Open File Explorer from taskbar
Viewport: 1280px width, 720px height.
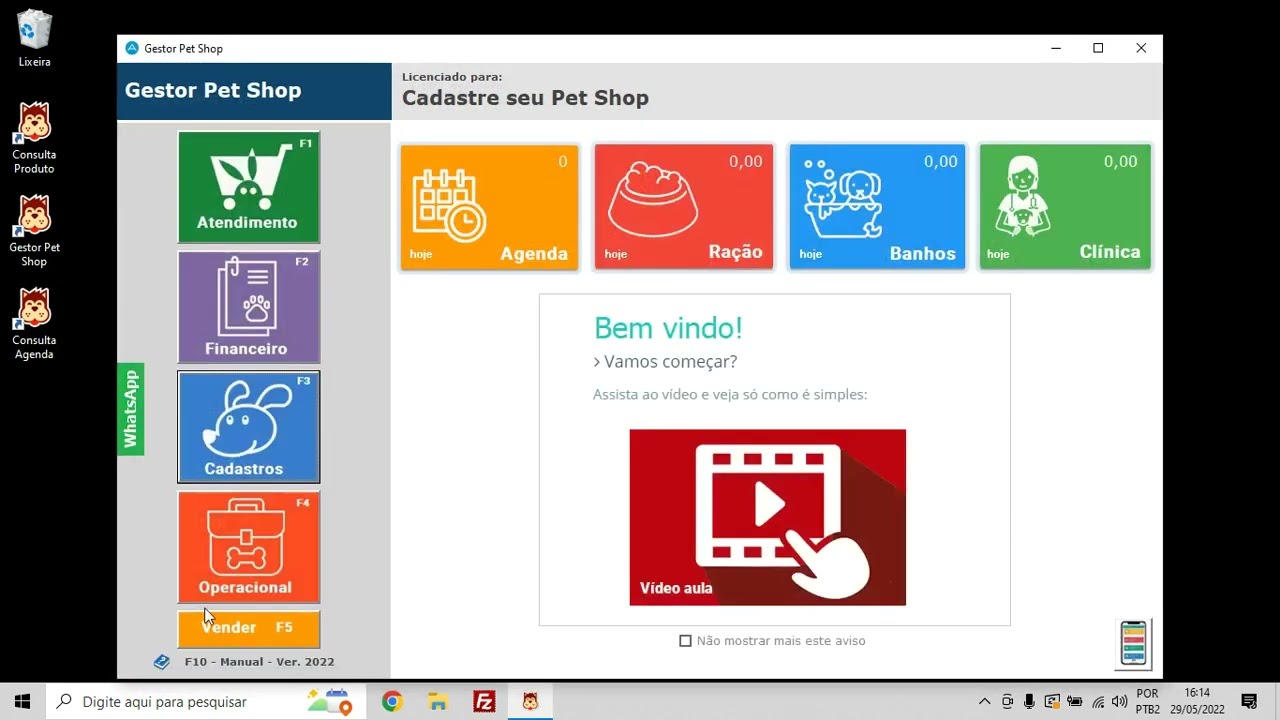click(x=438, y=702)
